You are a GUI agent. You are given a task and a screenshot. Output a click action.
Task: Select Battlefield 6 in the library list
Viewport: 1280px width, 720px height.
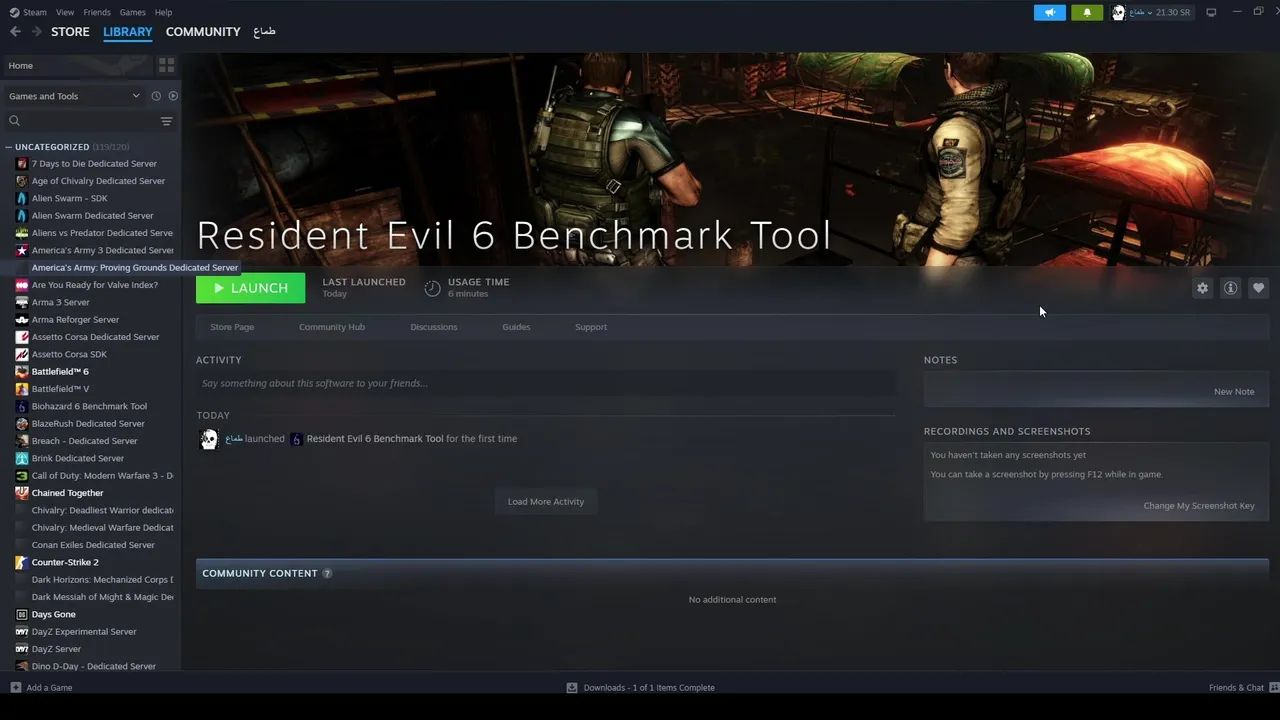pos(60,371)
